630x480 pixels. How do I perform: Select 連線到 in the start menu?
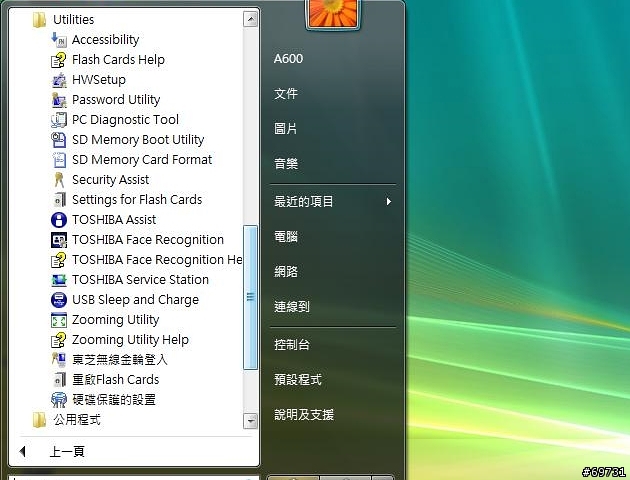pyautogui.click(x=292, y=306)
